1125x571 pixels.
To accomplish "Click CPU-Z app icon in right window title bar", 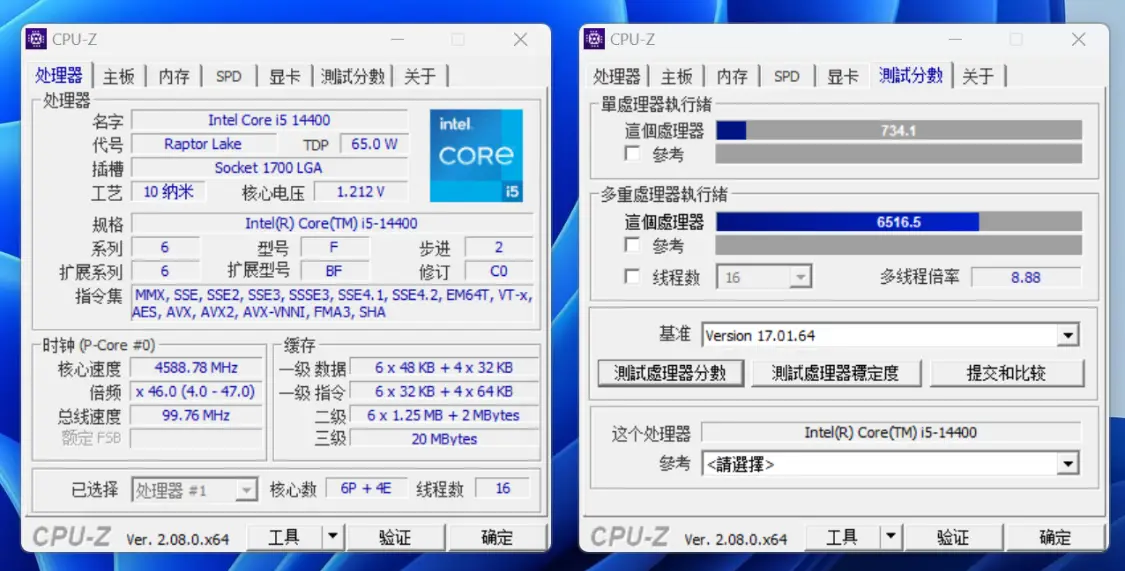I will tap(594, 39).
